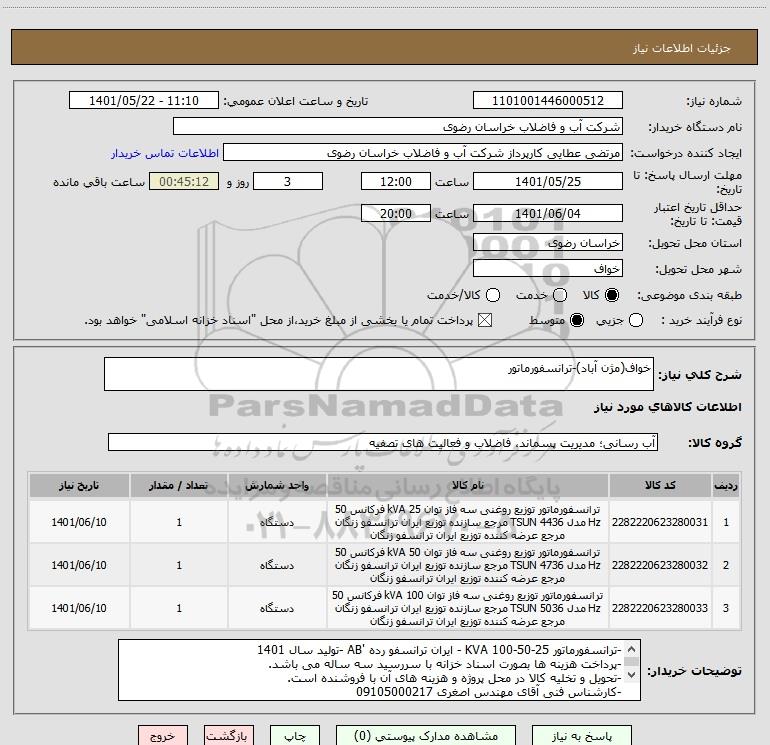Click the deadline time 12:00 field
This screenshot has width=770, height=745.
tap(396, 181)
